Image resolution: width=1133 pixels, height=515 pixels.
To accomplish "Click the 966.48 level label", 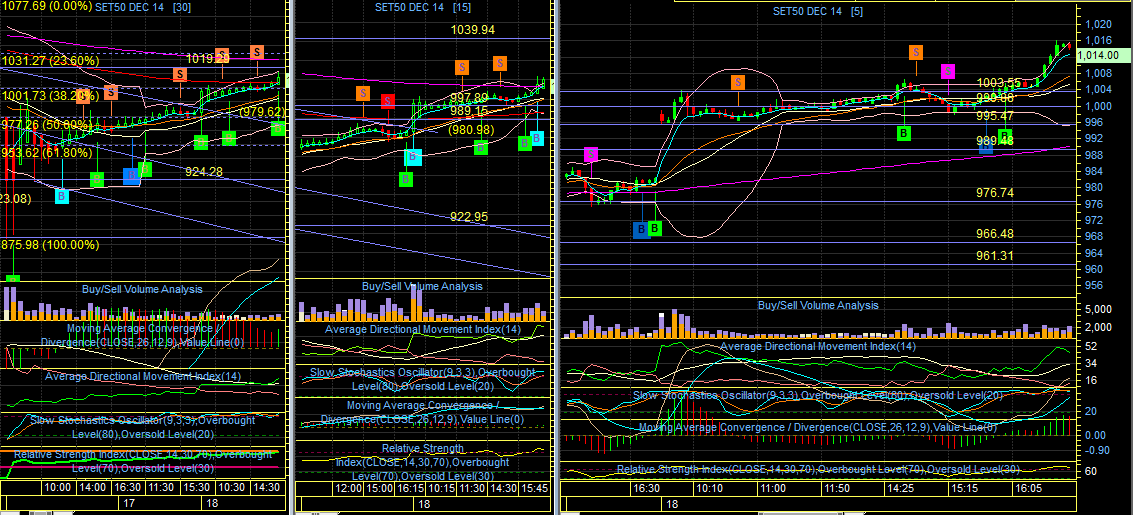I will pos(995,234).
